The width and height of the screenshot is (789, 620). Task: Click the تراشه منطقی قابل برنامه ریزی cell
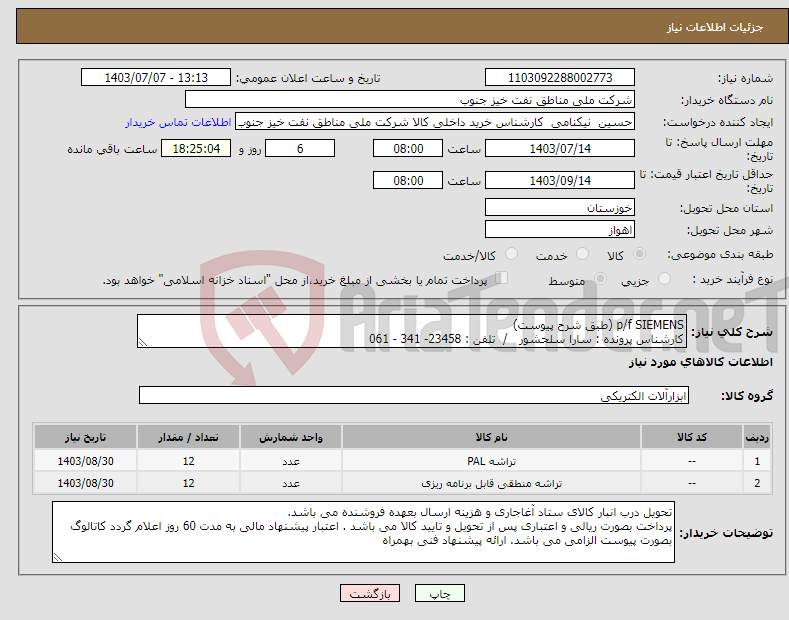(x=491, y=483)
